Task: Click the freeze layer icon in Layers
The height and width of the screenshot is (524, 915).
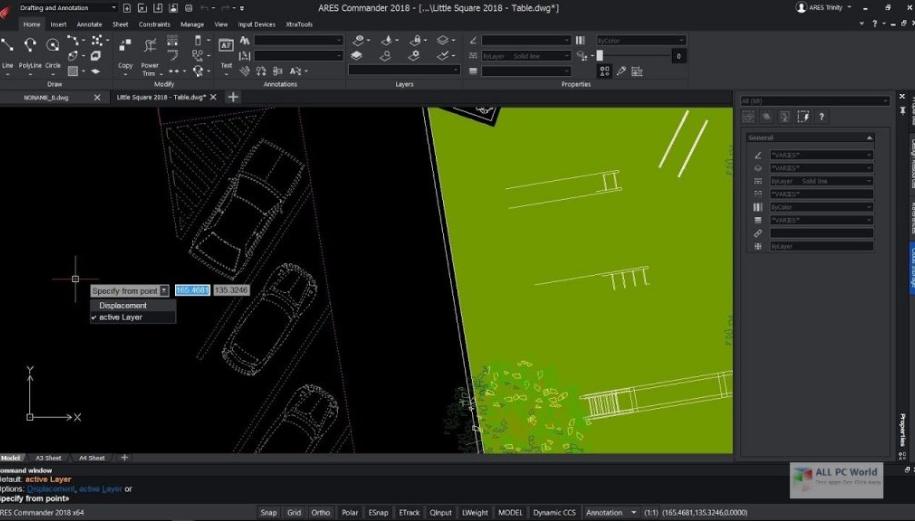Action: [x=386, y=40]
